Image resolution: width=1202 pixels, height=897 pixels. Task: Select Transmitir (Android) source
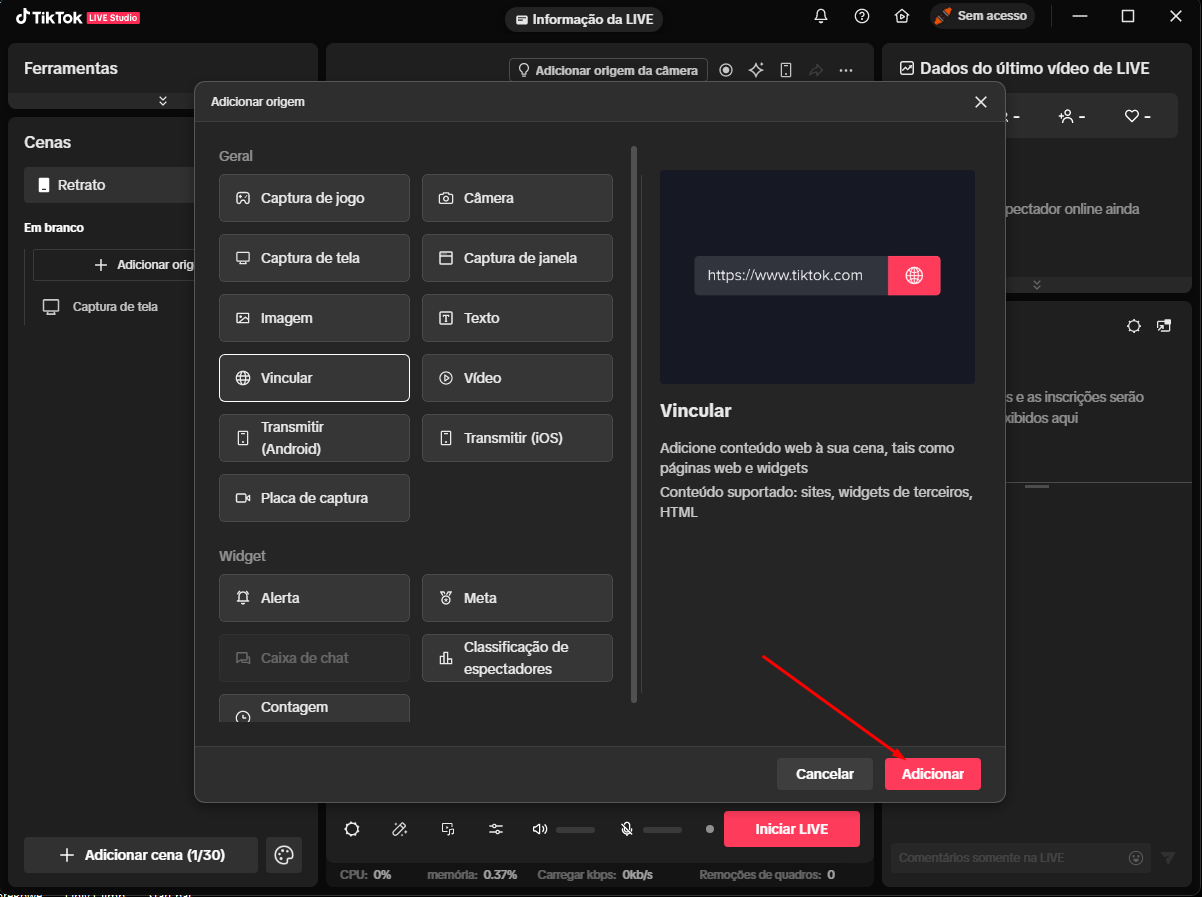point(314,438)
